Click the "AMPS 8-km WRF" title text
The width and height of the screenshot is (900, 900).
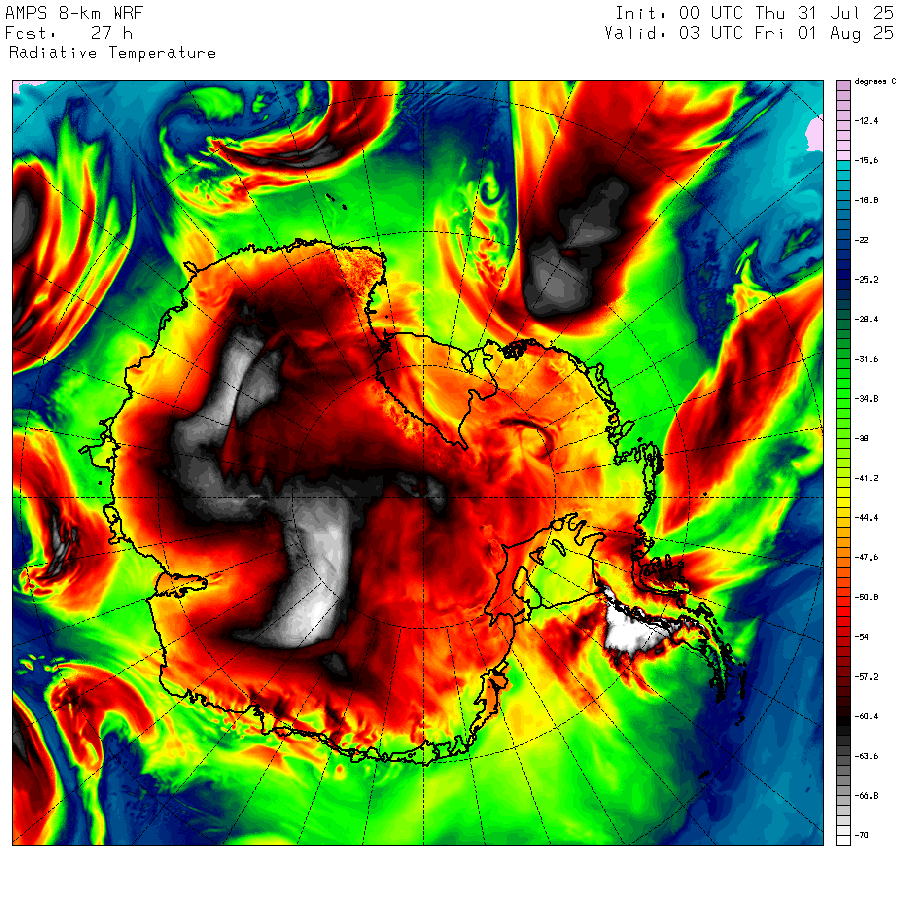tap(74, 13)
